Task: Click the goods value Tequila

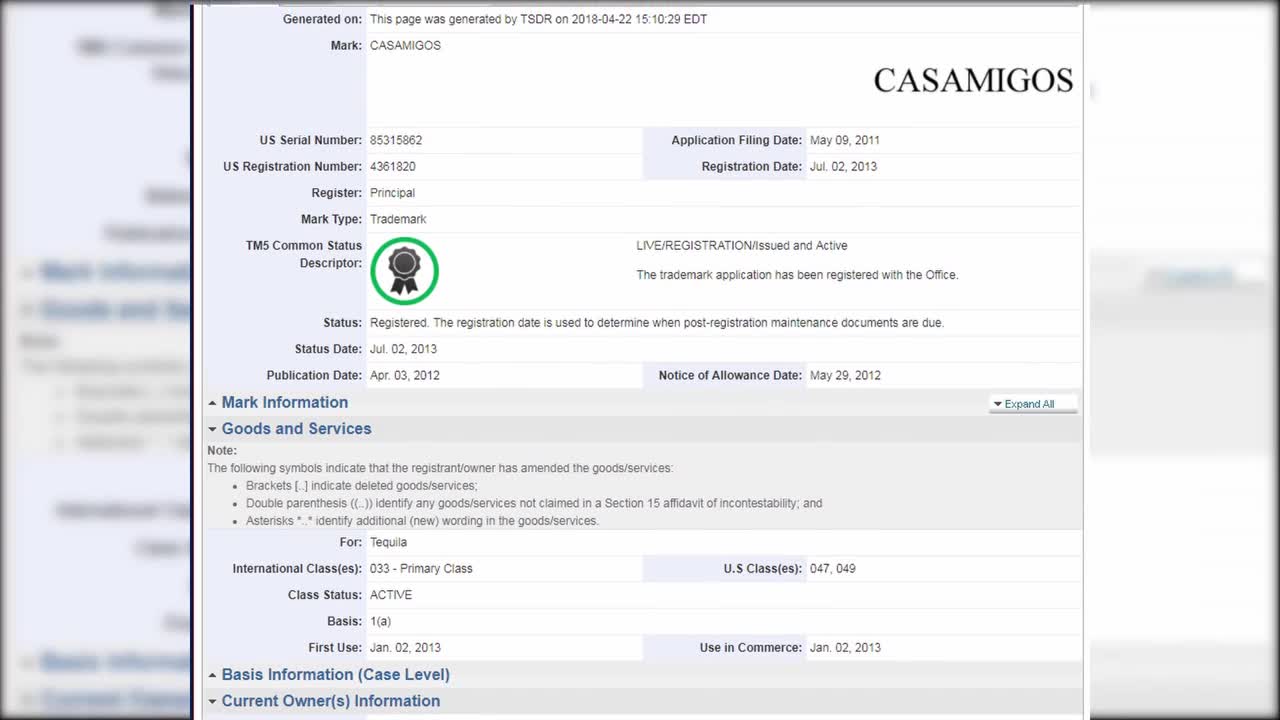Action: [388, 542]
